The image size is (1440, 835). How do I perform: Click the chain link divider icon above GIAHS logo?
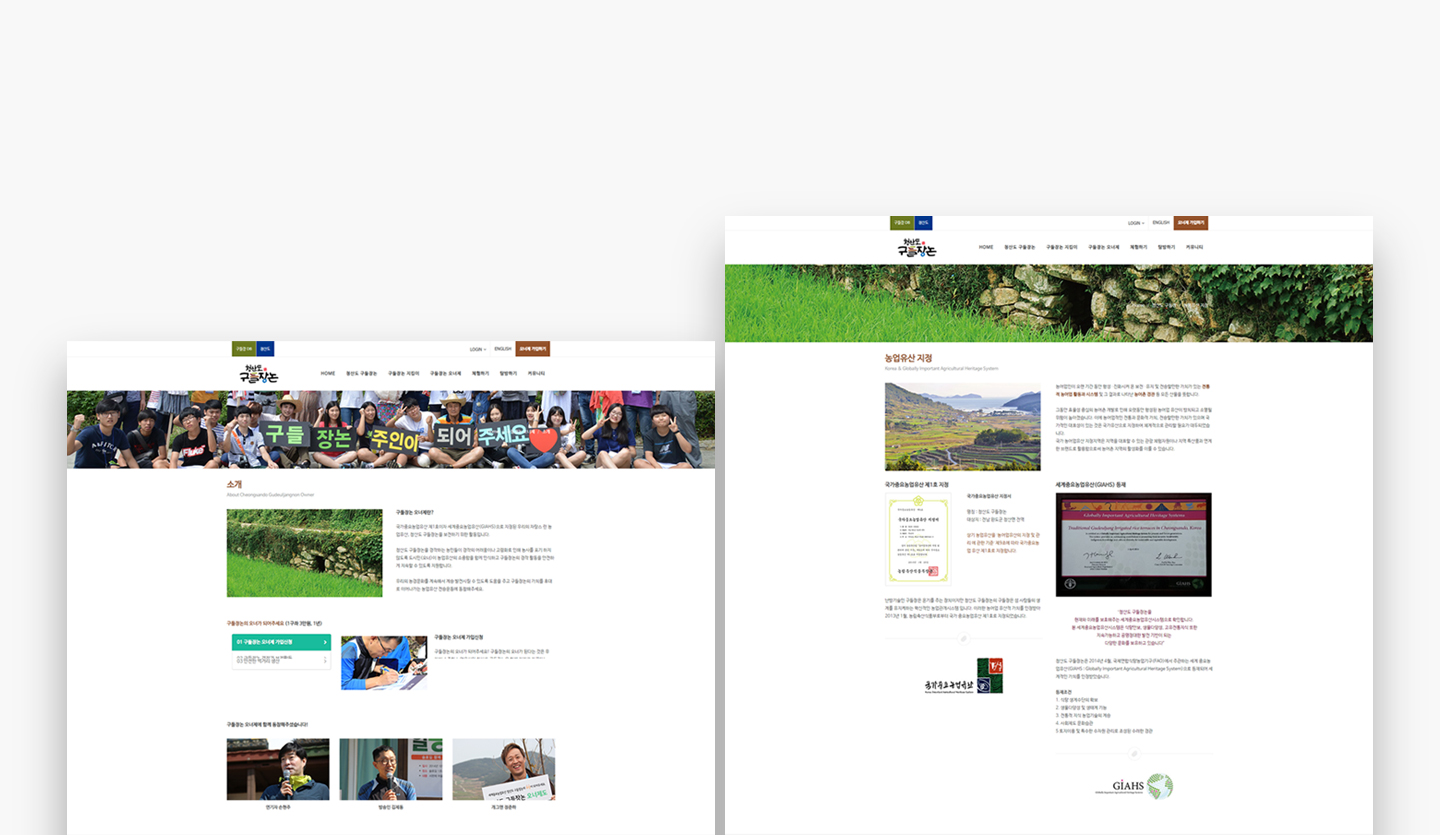[x=1133, y=753]
